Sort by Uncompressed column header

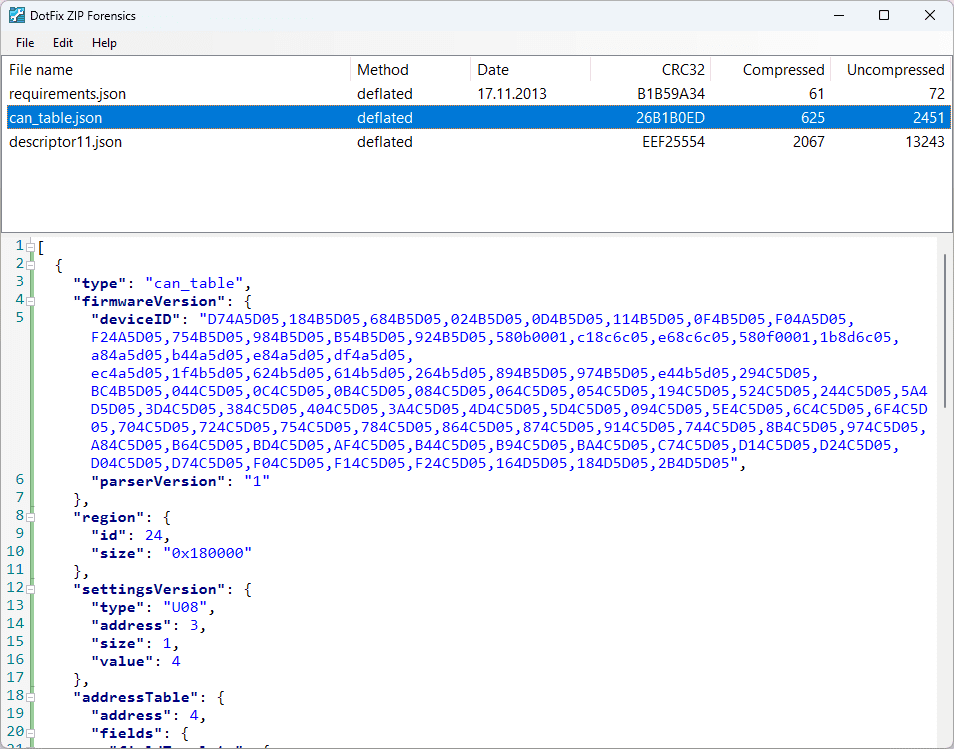(890, 69)
